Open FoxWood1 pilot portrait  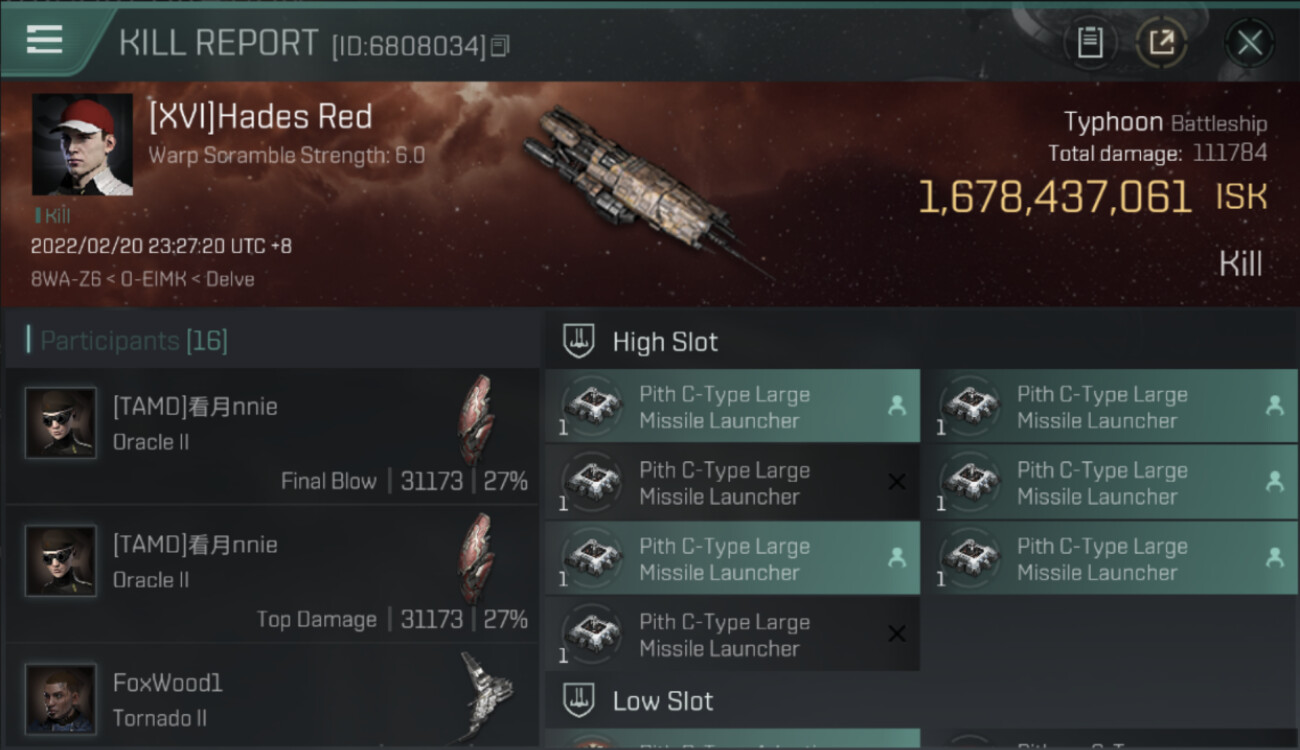pyautogui.click(x=61, y=698)
